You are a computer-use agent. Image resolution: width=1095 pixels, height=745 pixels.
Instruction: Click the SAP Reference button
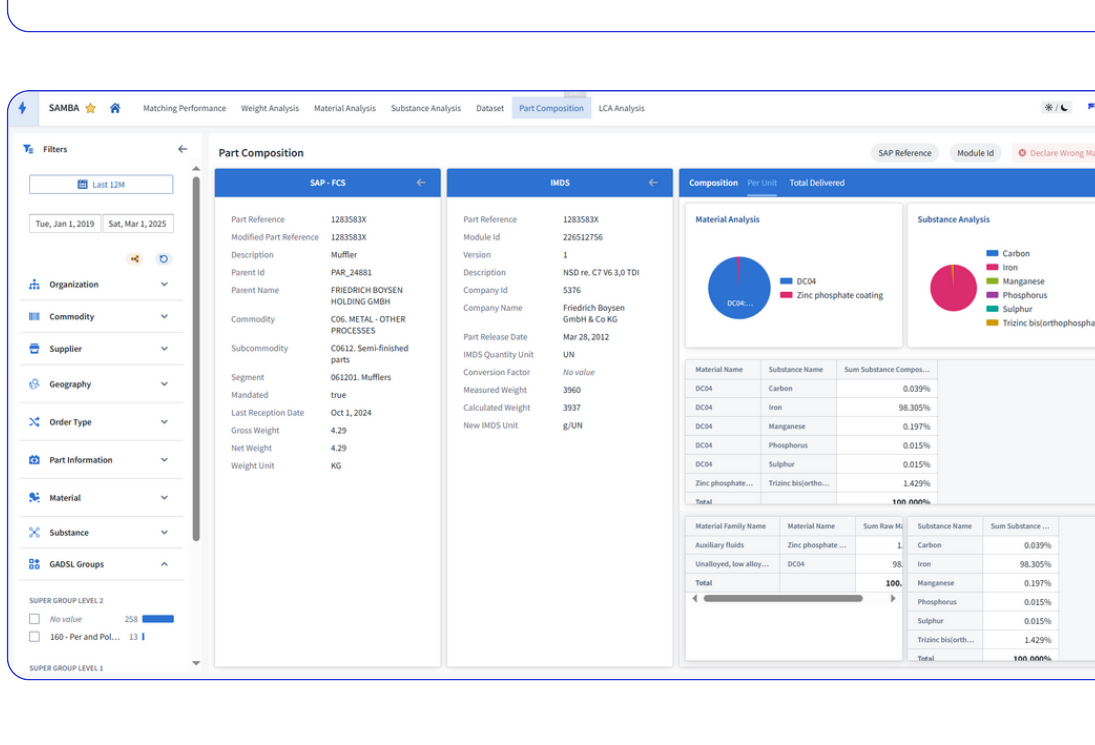coord(906,152)
